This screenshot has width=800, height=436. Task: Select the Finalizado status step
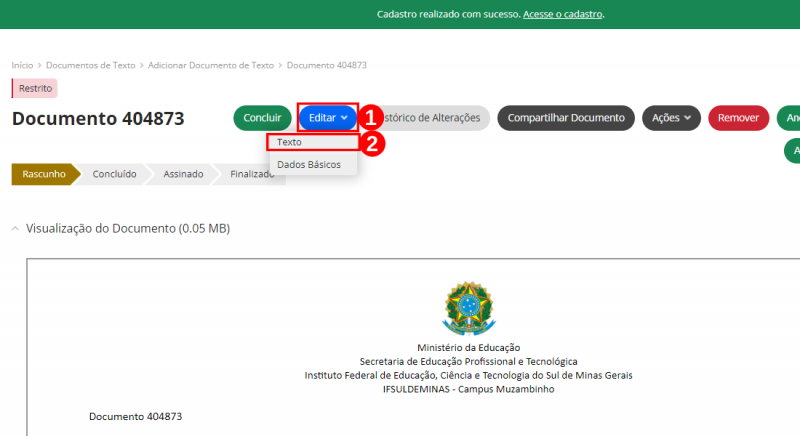click(252, 174)
